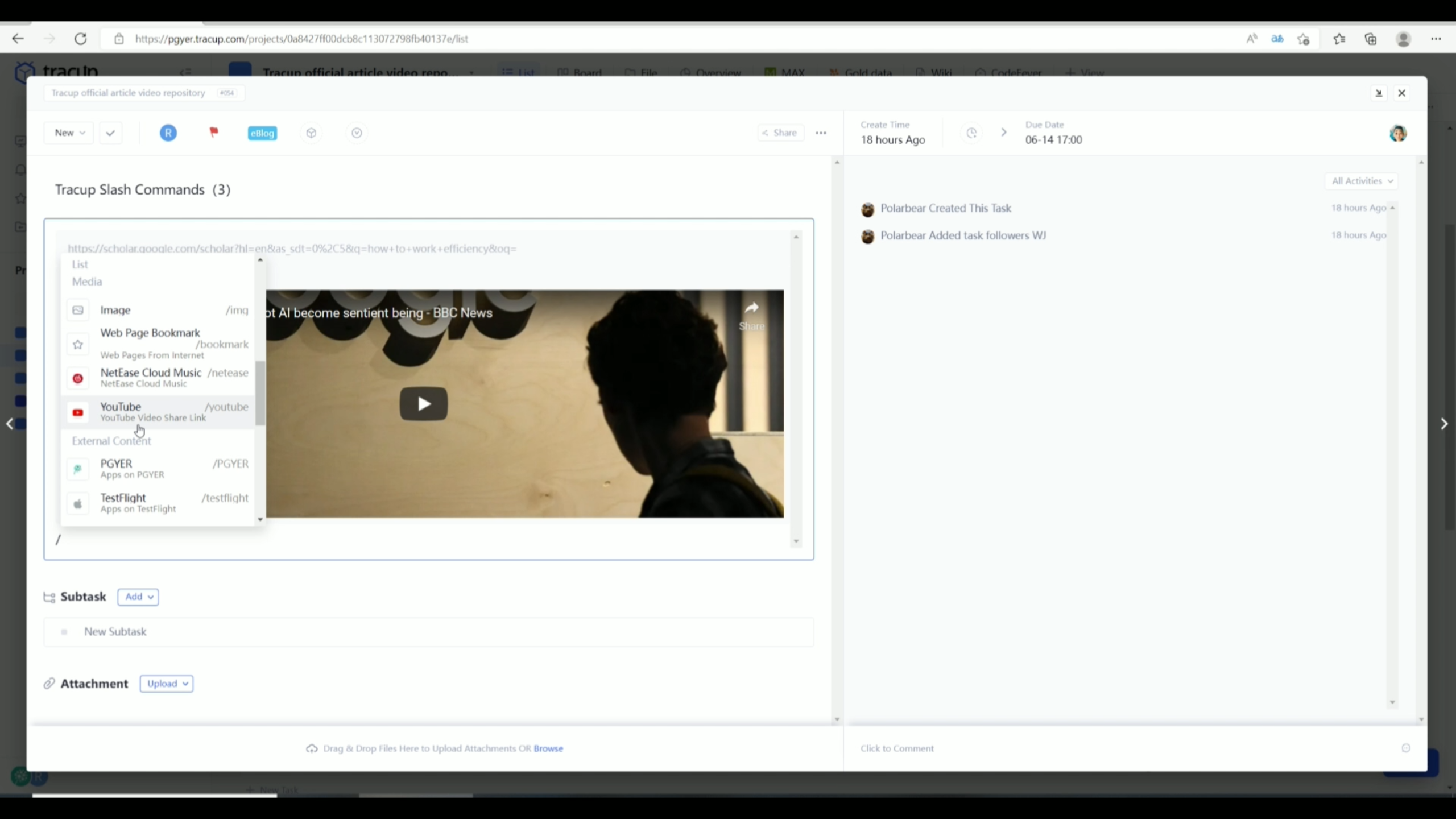
Task: Open the Subtask Add dropdown
Action: tap(138, 597)
